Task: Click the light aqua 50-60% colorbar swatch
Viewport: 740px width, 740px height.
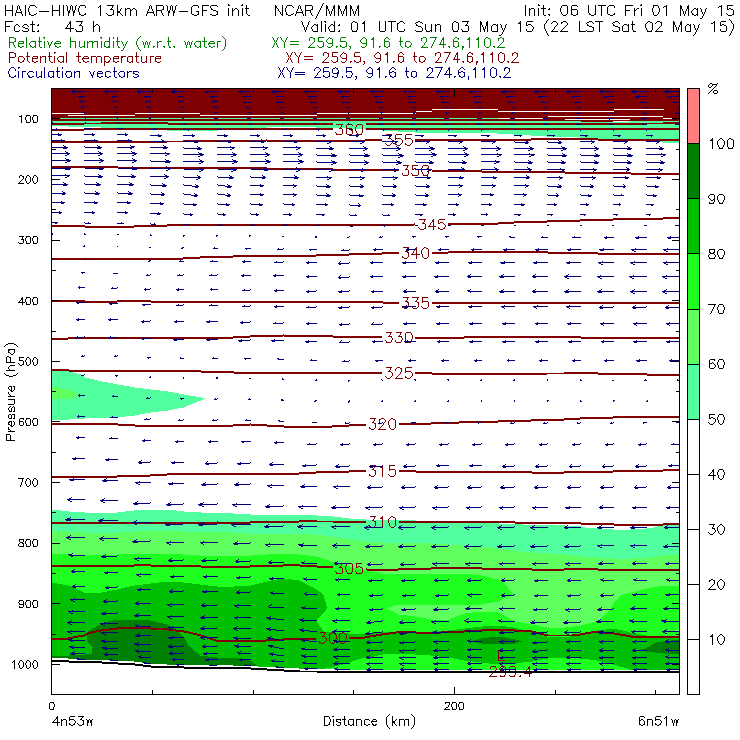Action: point(693,392)
